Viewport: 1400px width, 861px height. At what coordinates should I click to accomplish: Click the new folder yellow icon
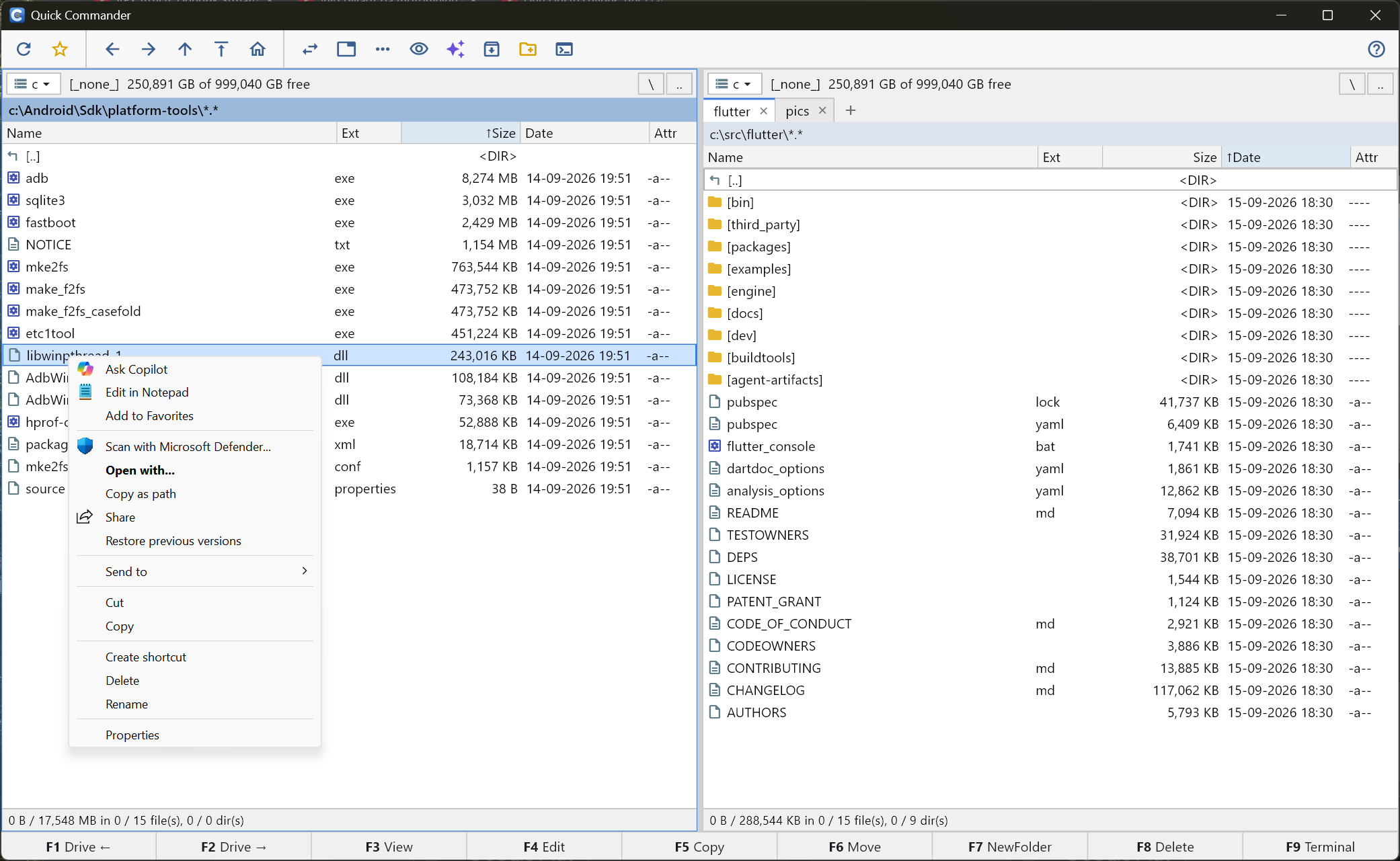[528, 49]
